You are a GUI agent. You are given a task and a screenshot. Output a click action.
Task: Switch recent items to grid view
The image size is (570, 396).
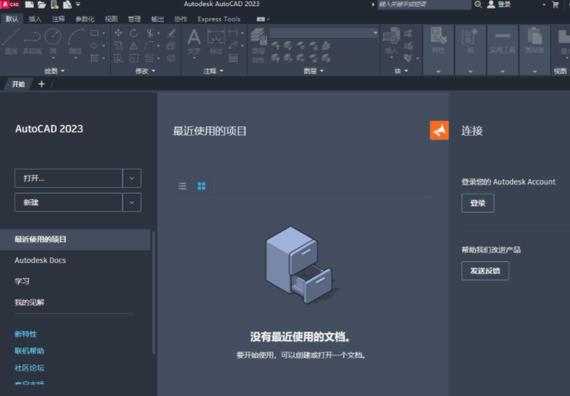point(201,186)
